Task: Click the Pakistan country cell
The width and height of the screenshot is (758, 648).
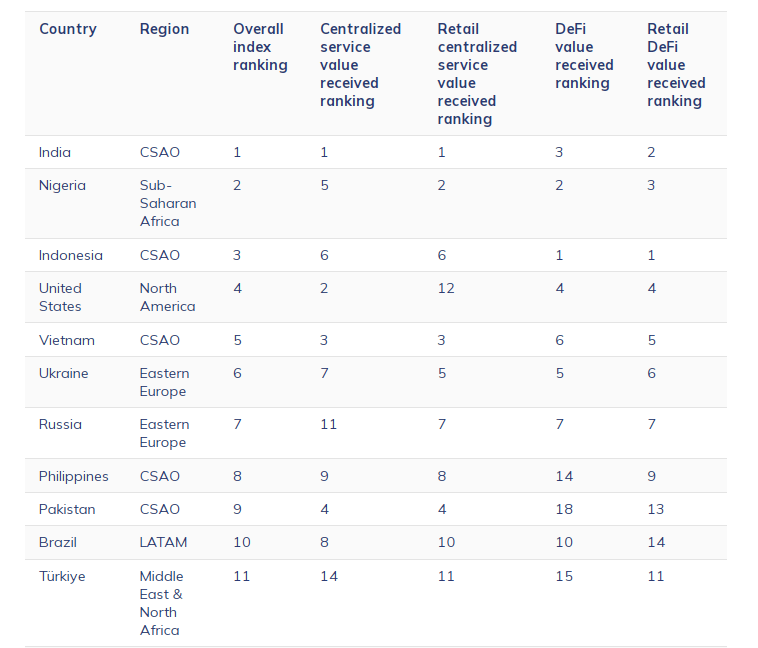Action: tap(67, 509)
